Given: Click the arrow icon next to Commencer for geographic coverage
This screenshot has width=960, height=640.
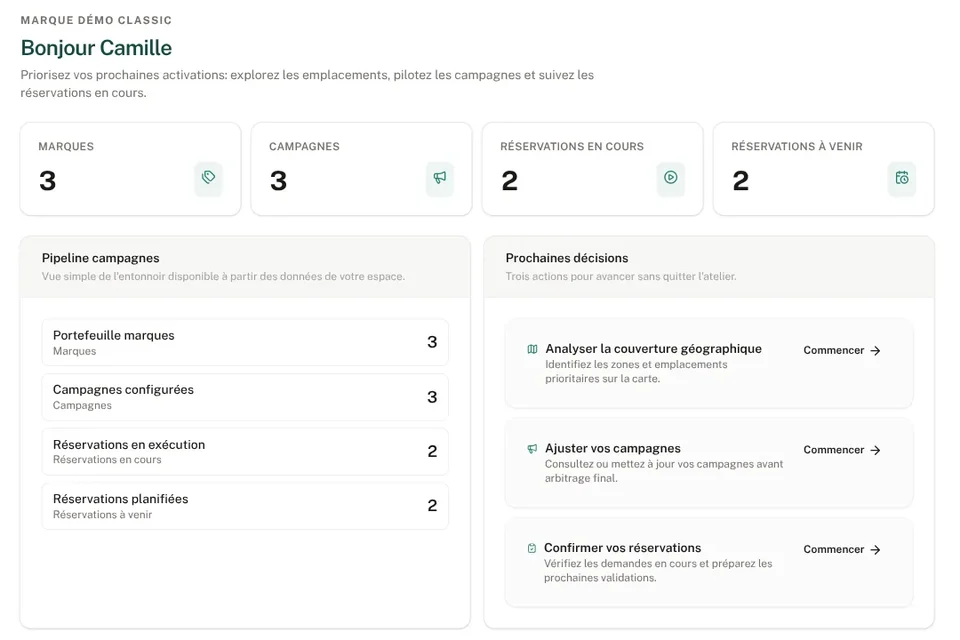Looking at the screenshot, I should pyautogui.click(x=876, y=350).
